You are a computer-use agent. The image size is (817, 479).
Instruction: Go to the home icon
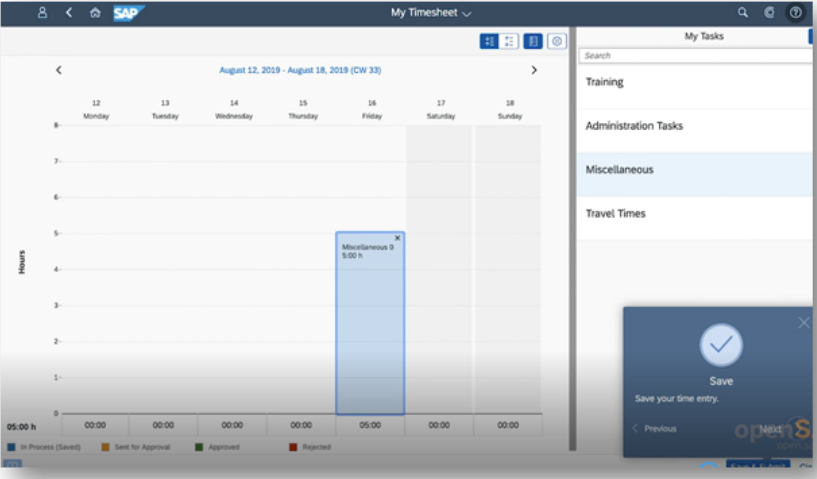coord(95,13)
